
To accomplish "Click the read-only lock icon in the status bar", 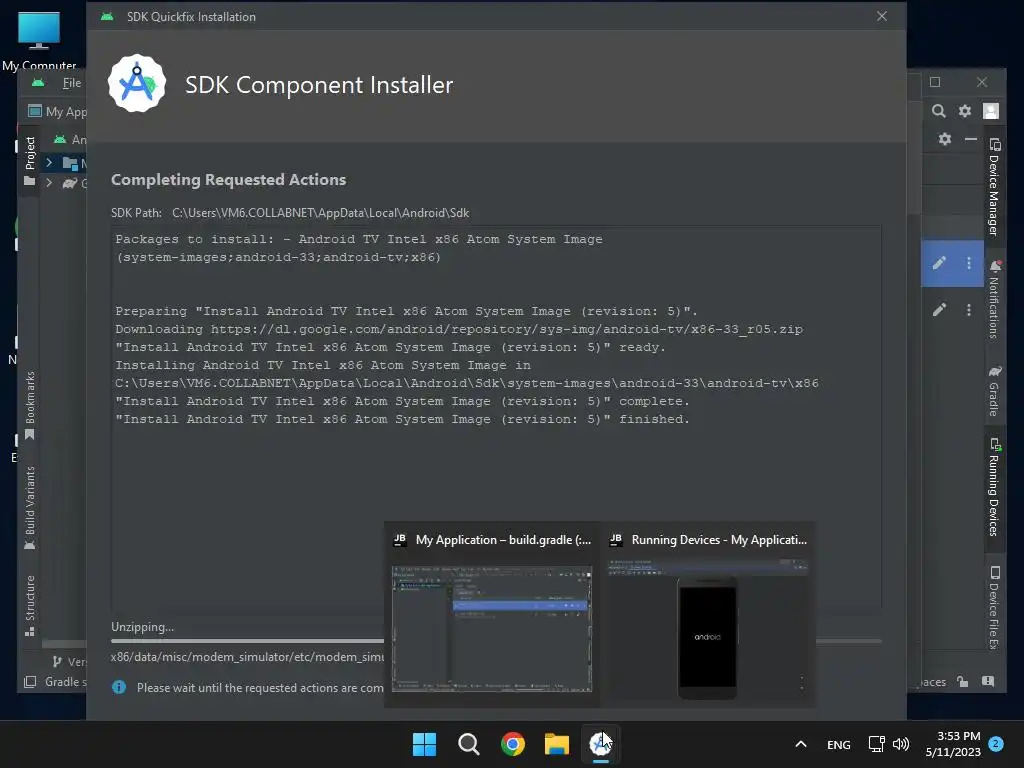I will click(963, 682).
